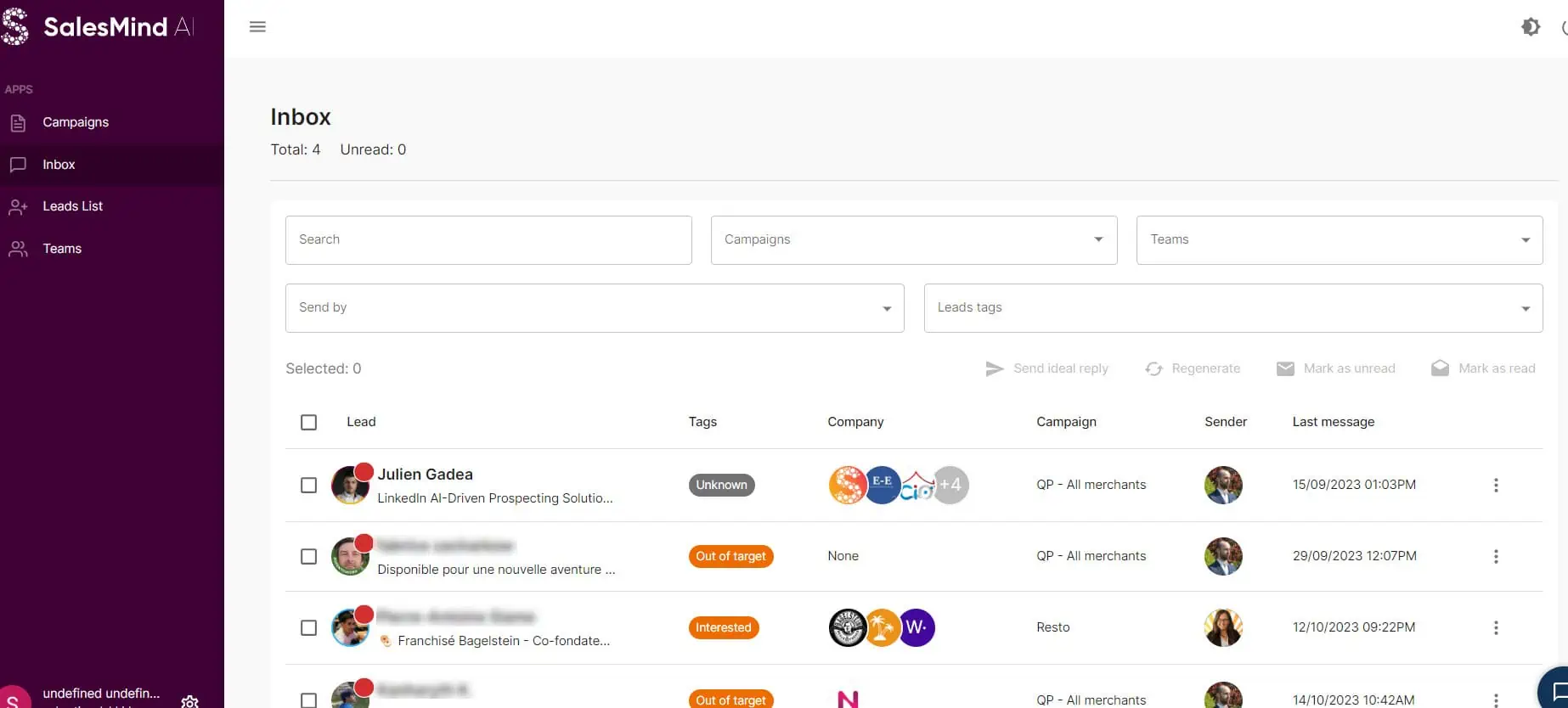
Task: Click the SalesMind AI logo
Action: click(x=98, y=26)
